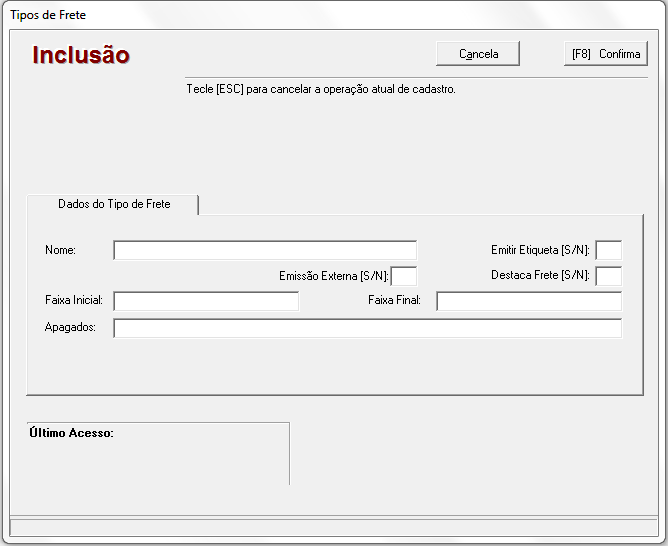Click the Apagados: label
Viewport: 668px width, 546px height.
tap(70, 327)
